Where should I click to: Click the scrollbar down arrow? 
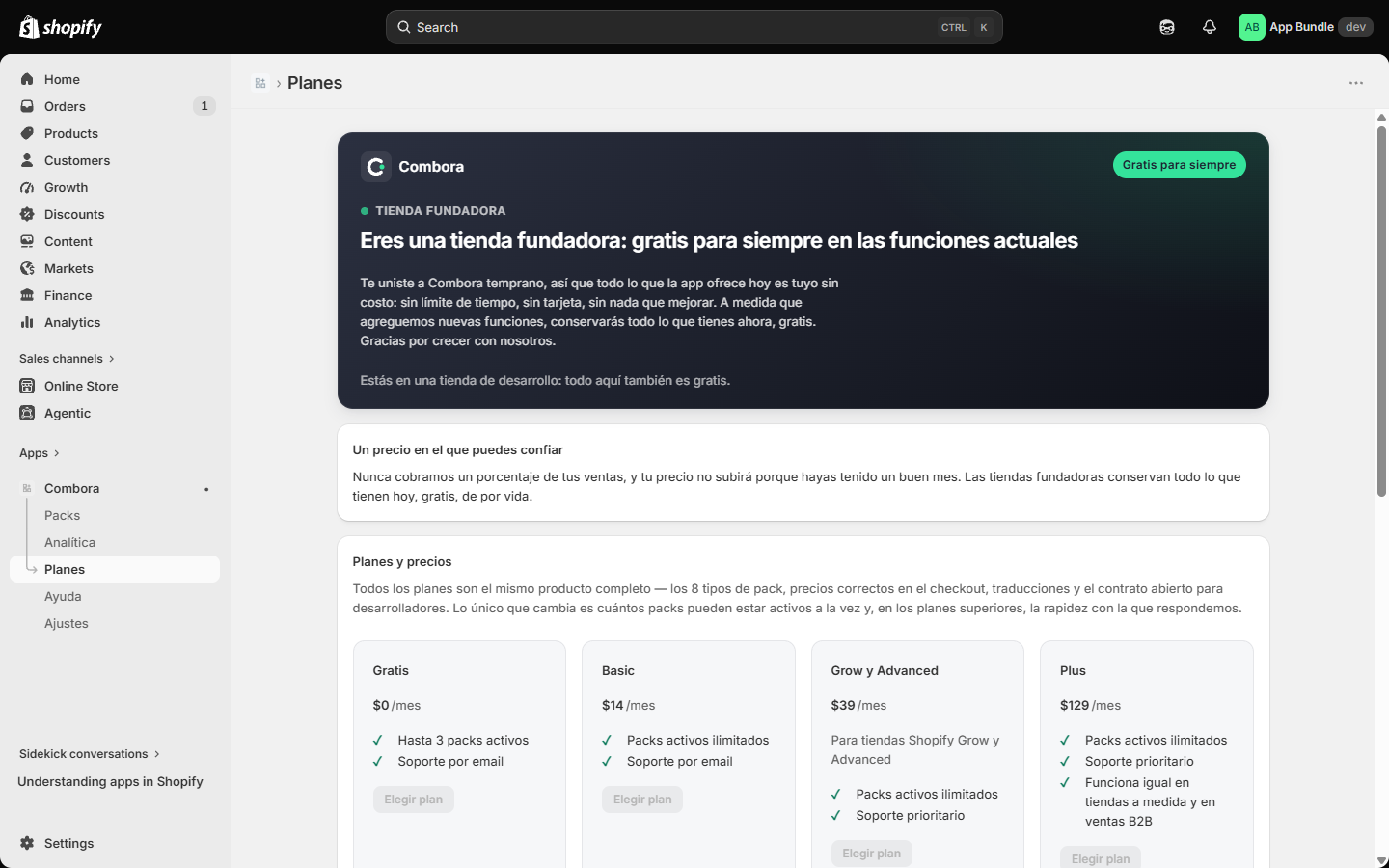point(1381,861)
